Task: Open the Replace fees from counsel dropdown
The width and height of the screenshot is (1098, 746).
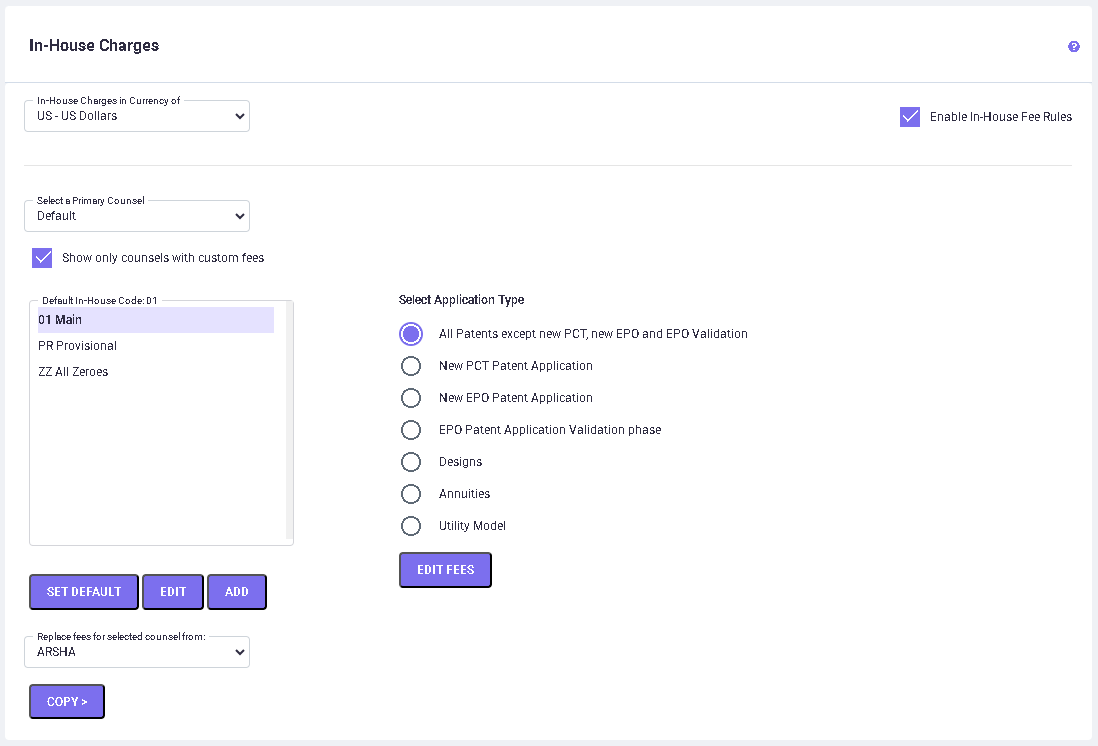Action: [x=137, y=652]
